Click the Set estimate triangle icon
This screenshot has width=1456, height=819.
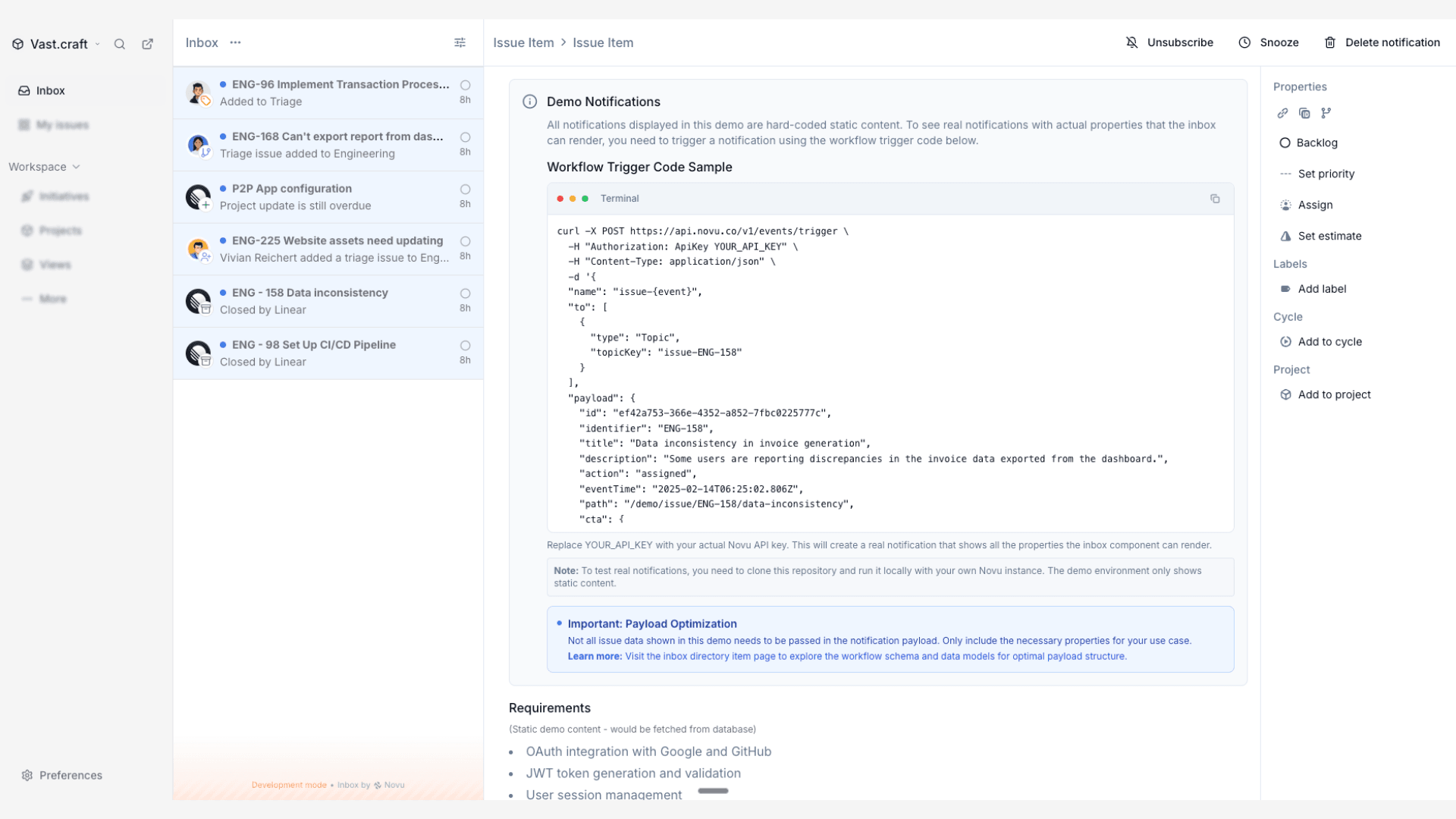[1285, 236]
